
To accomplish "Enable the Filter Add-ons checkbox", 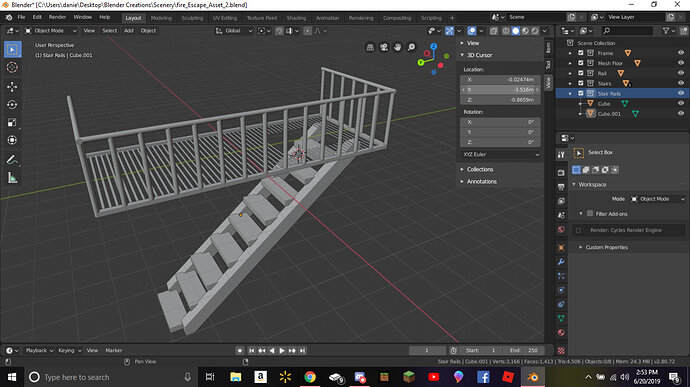I will click(590, 214).
